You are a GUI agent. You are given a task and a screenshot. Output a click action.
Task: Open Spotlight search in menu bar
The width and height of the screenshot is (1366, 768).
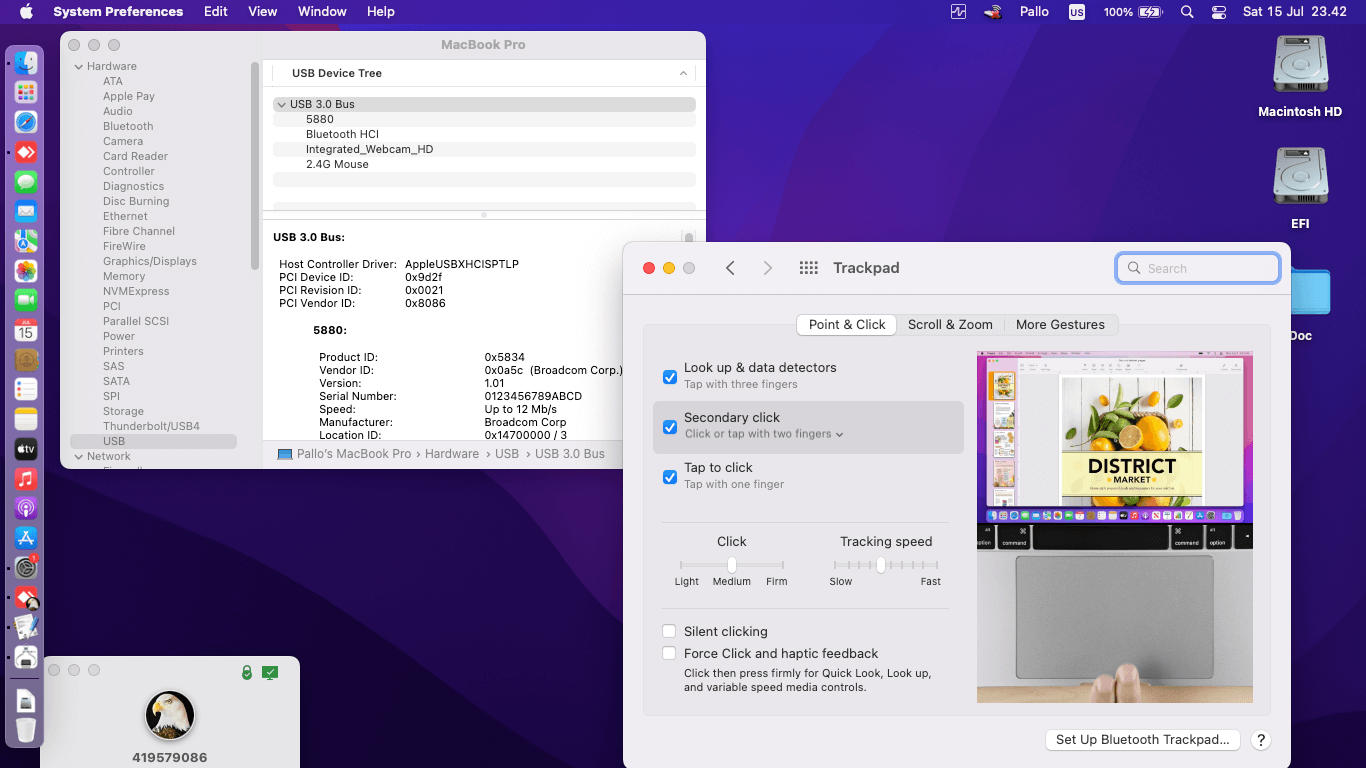(x=1187, y=12)
